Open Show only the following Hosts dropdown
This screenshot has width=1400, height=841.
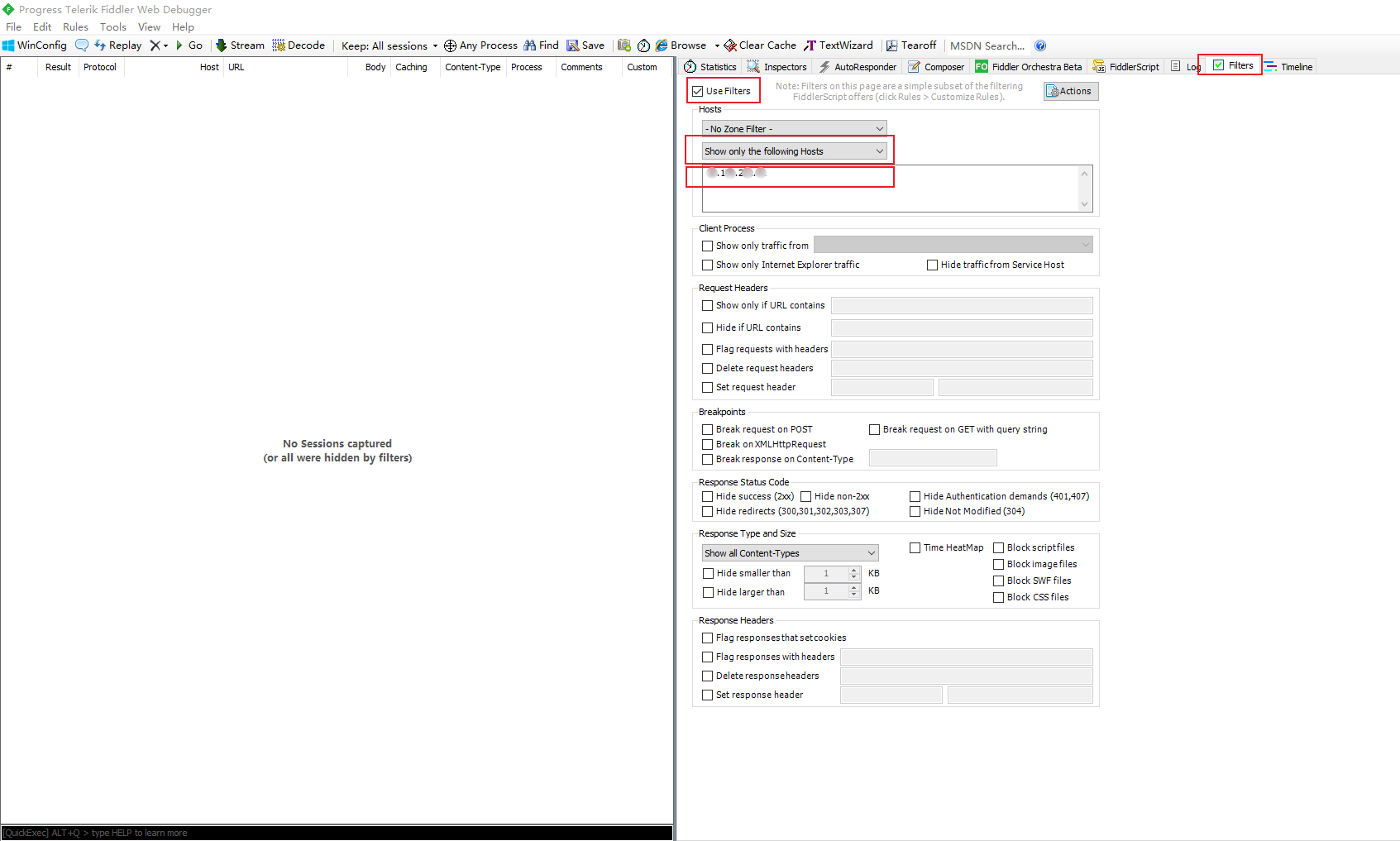point(794,151)
